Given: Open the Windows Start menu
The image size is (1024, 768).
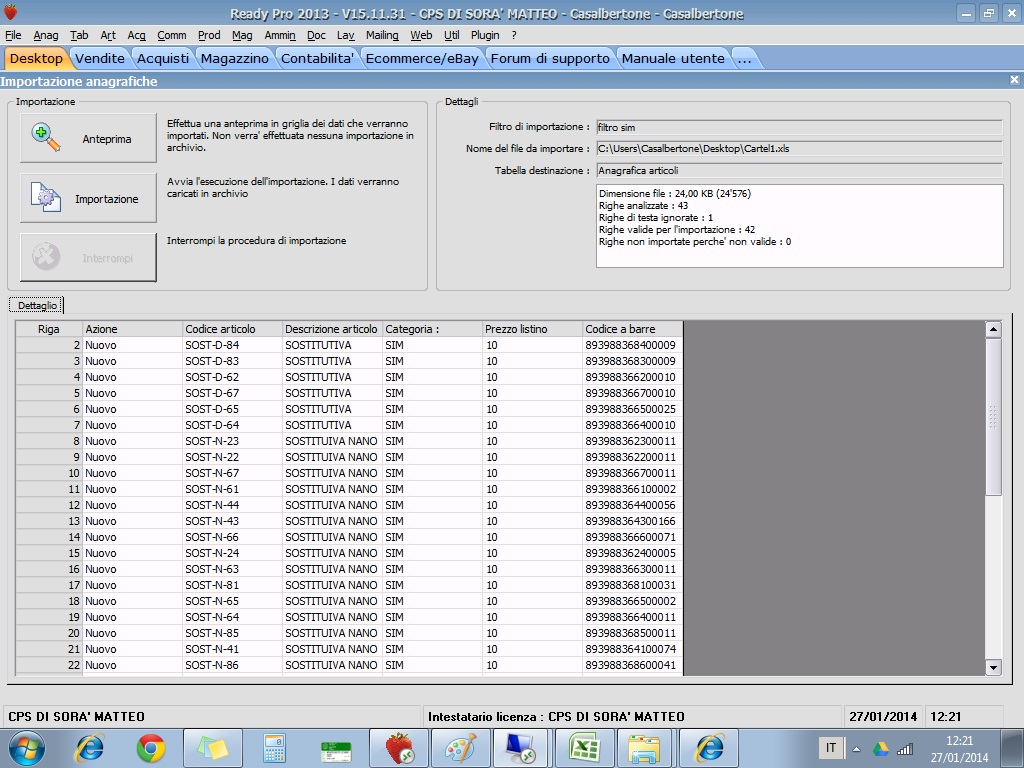Looking at the screenshot, I should (x=27, y=748).
